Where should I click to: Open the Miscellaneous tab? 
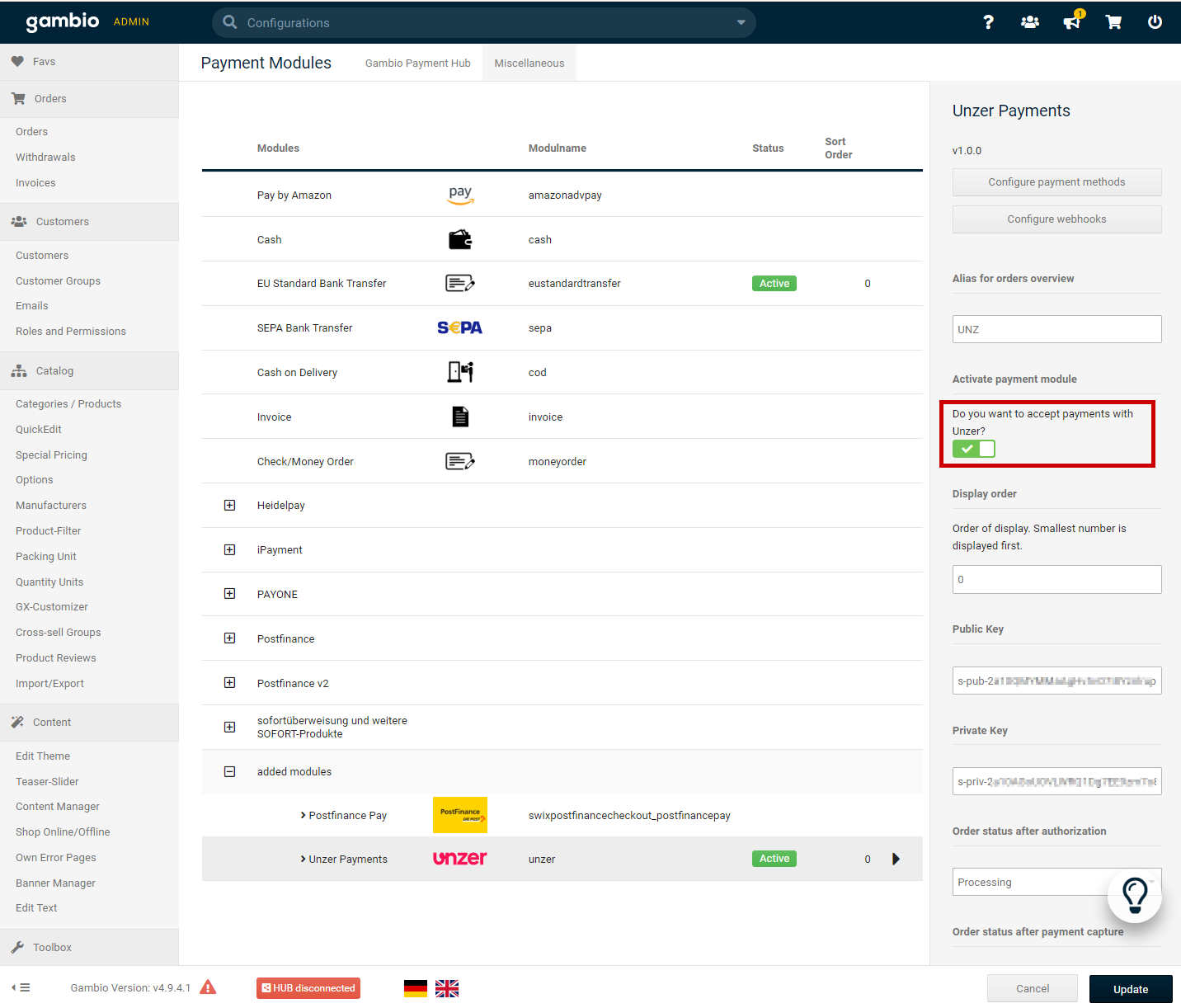[x=529, y=63]
